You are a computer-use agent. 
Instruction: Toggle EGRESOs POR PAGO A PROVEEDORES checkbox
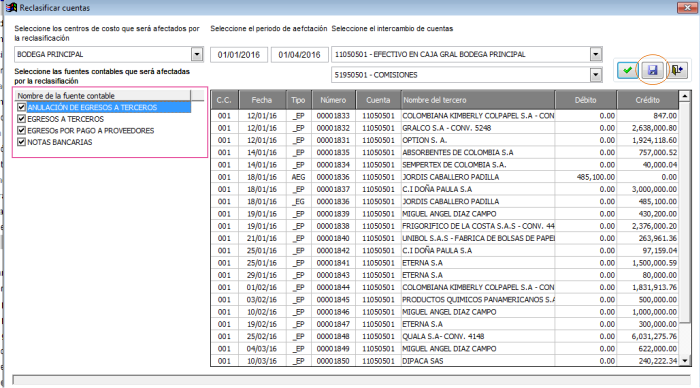21,130
